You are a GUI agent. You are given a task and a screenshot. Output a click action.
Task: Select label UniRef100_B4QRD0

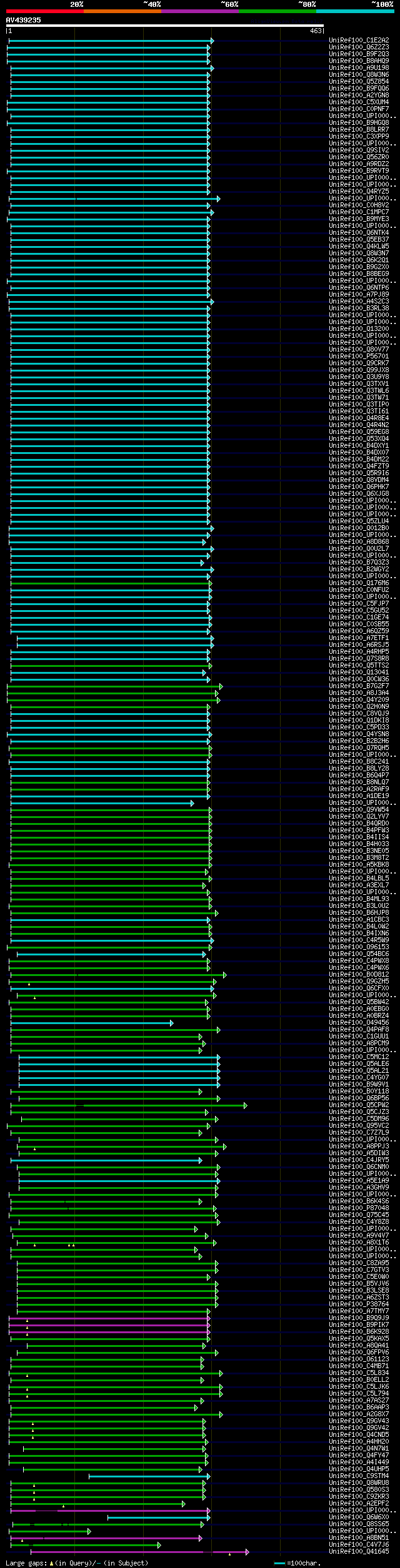359,824
